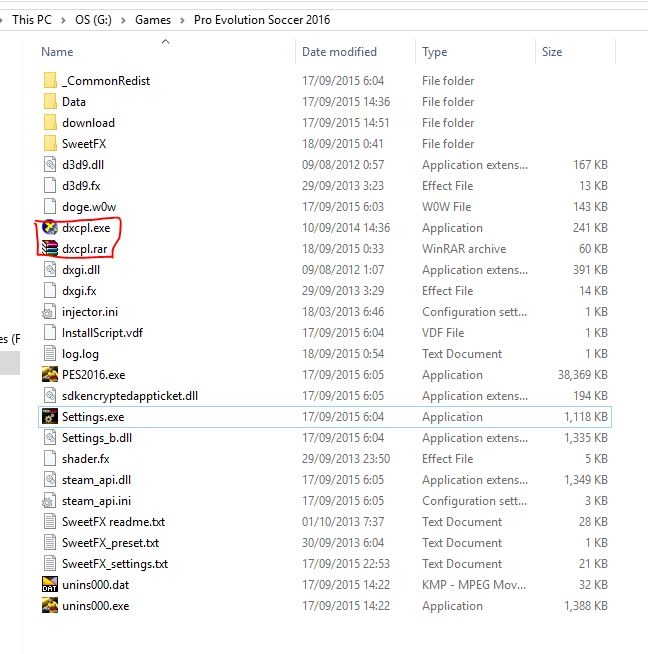
Task: Click date 18/03/2013 6:46
Action: click(343, 312)
